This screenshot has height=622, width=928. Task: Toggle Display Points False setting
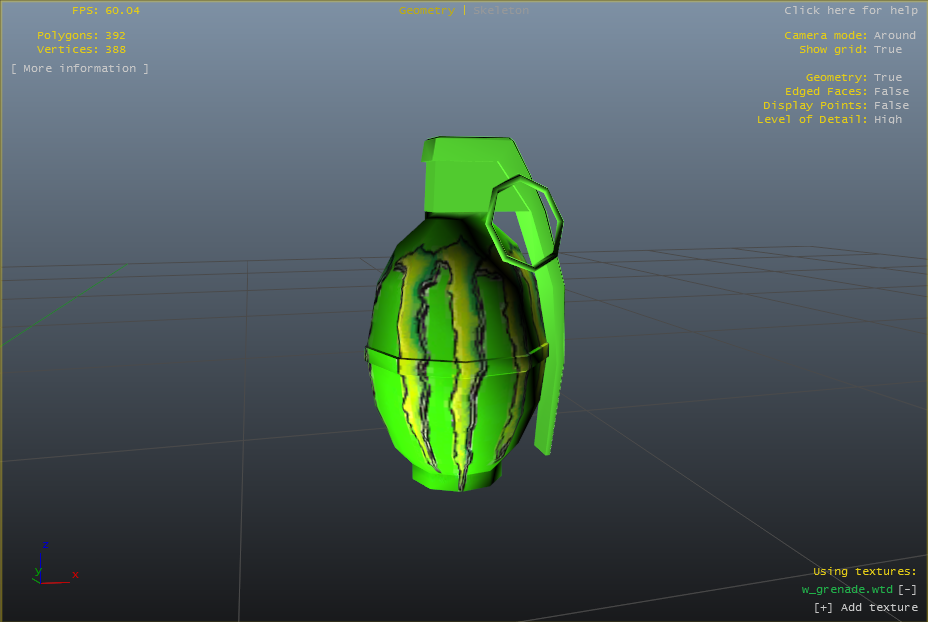click(x=891, y=105)
